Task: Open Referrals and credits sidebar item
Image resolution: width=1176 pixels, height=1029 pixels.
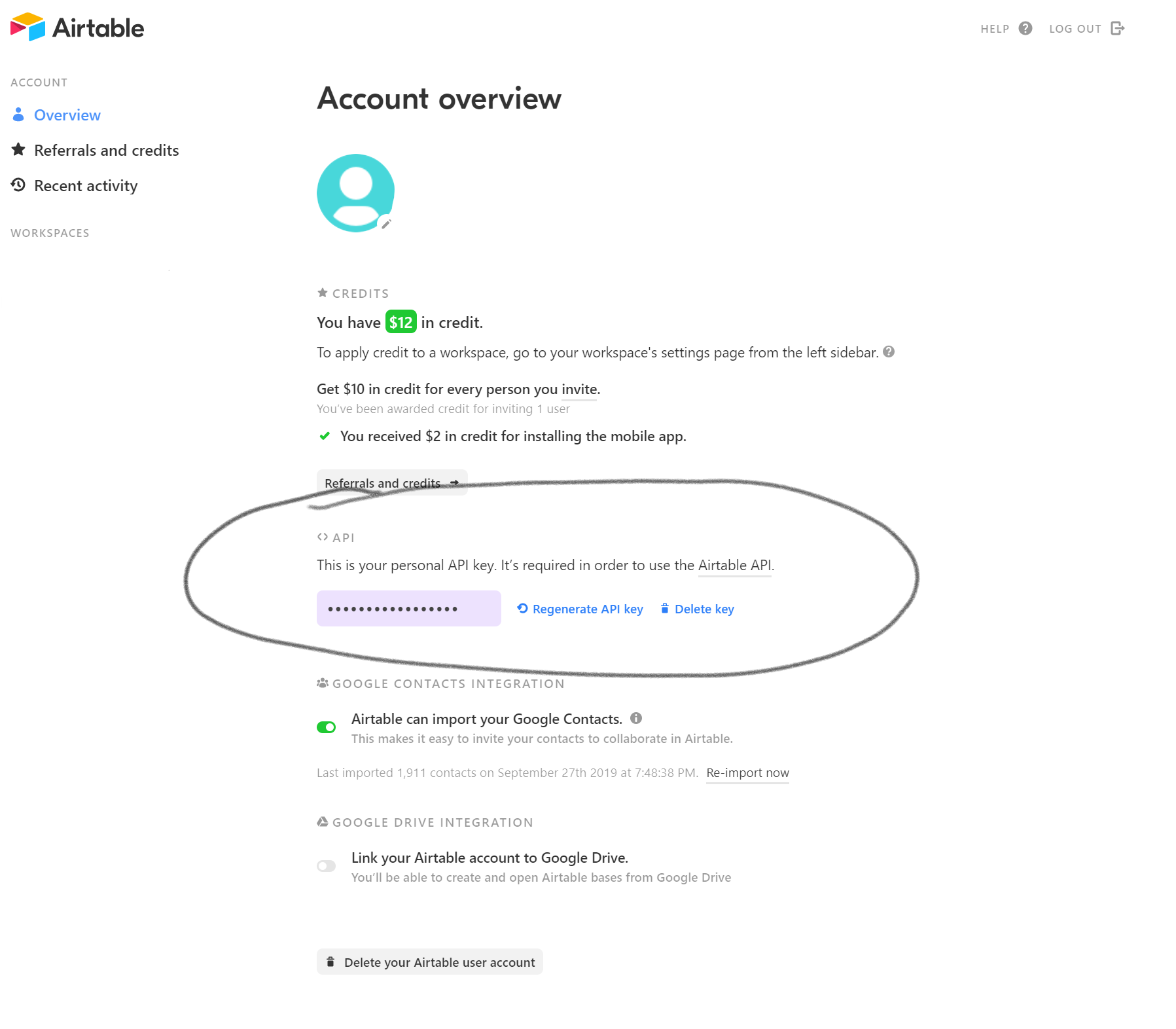Action: click(106, 151)
